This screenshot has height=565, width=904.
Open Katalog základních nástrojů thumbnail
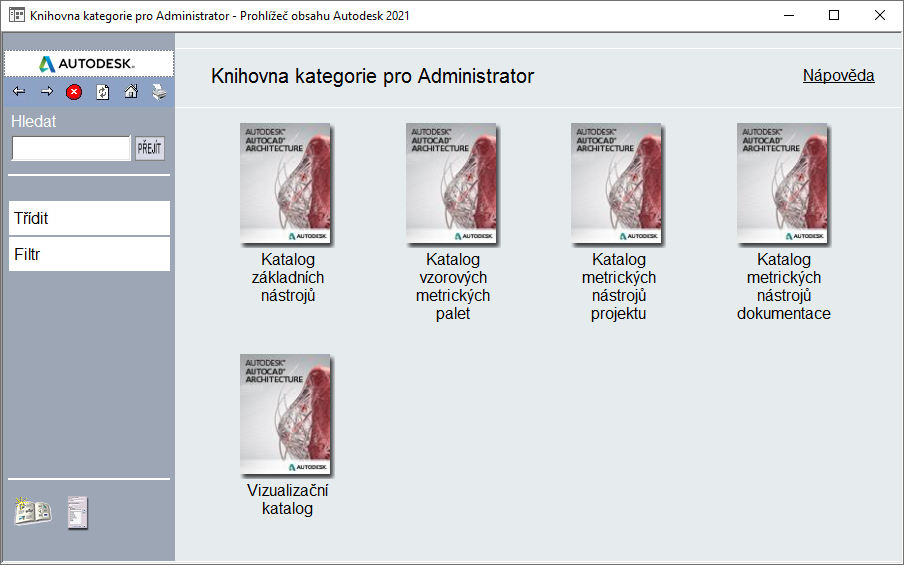(286, 184)
